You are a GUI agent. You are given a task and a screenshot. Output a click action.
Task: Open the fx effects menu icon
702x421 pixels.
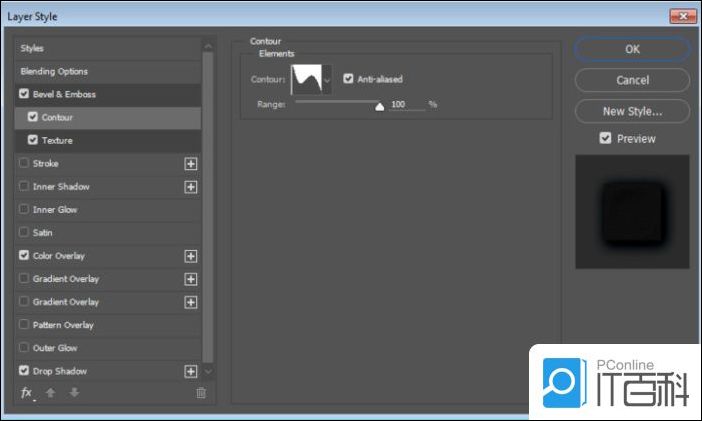[26, 393]
